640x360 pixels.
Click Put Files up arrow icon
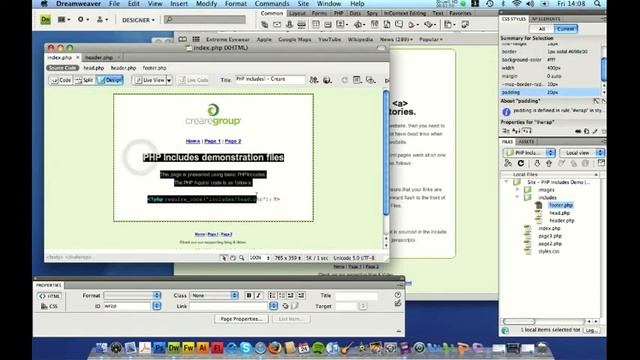click(549, 163)
